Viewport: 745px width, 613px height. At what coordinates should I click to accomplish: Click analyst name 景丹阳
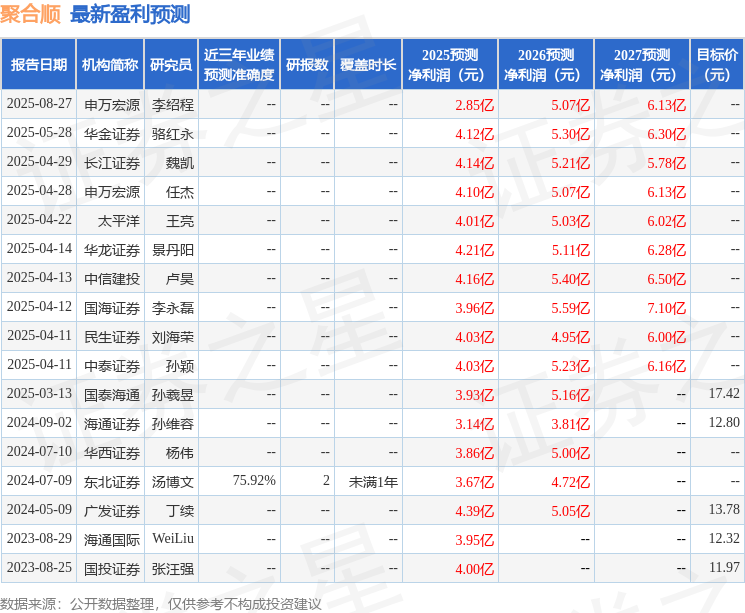(173, 250)
